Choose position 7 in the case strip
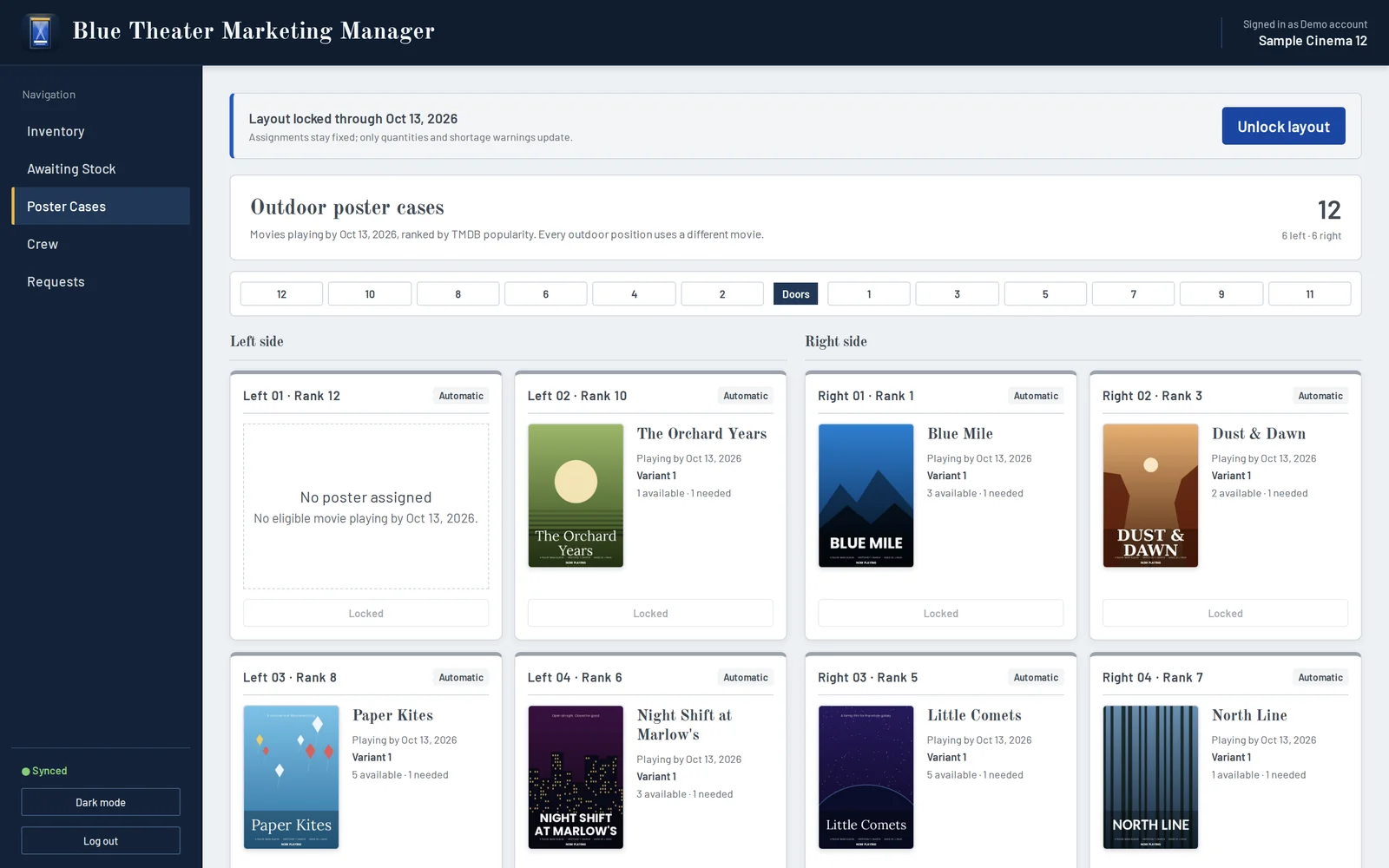The image size is (1389, 868). click(x=1133, y=294)
